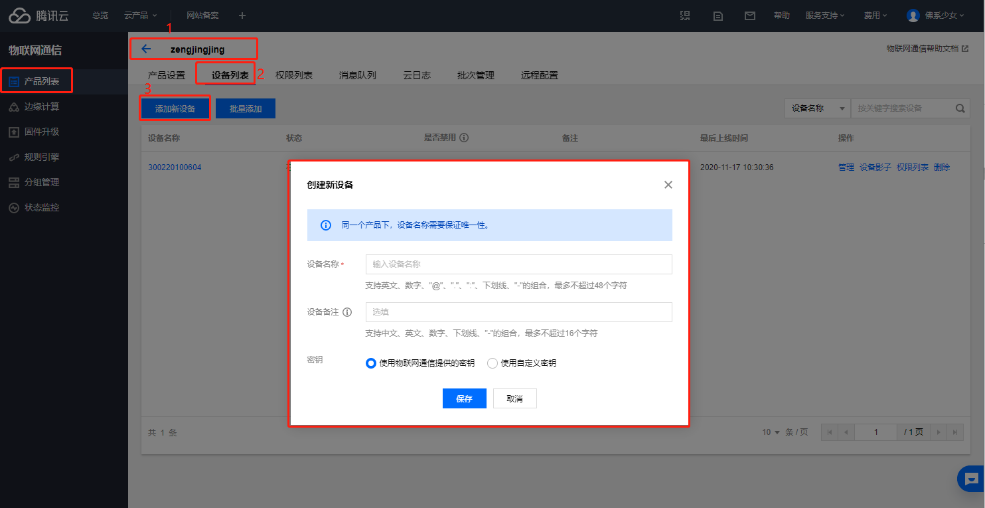Viewport: 985px width, 508px height.
Task: Open device link 300220100604
Action: (x=175, y=167)
